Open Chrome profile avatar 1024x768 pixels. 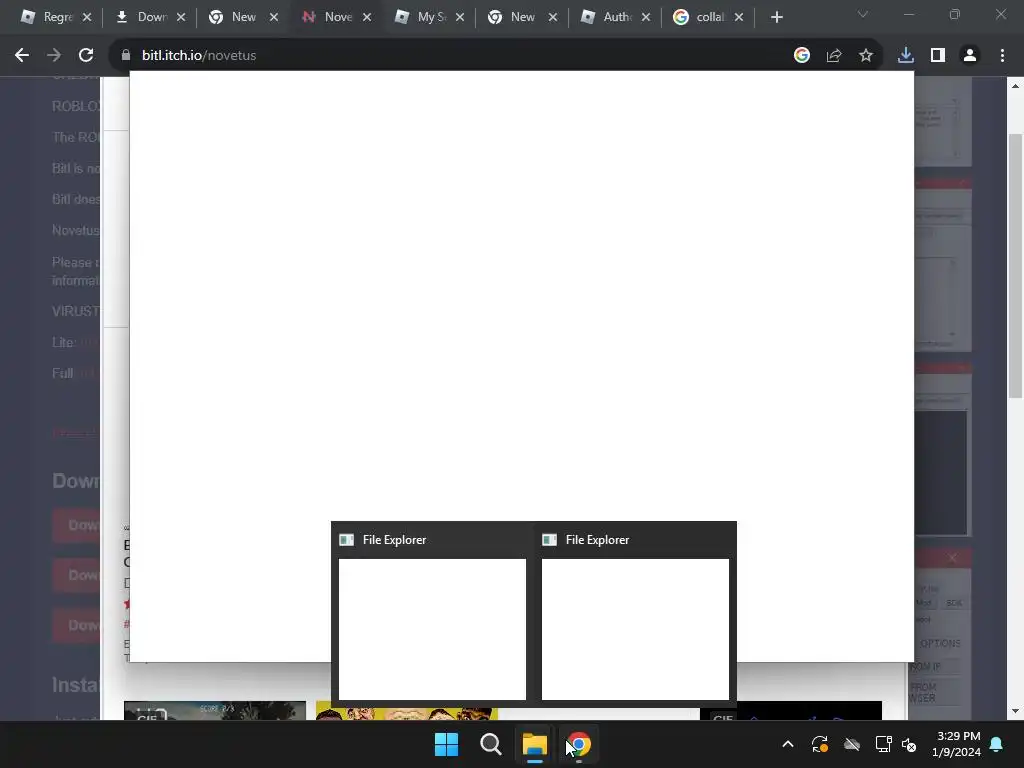[x=970, y=56]
